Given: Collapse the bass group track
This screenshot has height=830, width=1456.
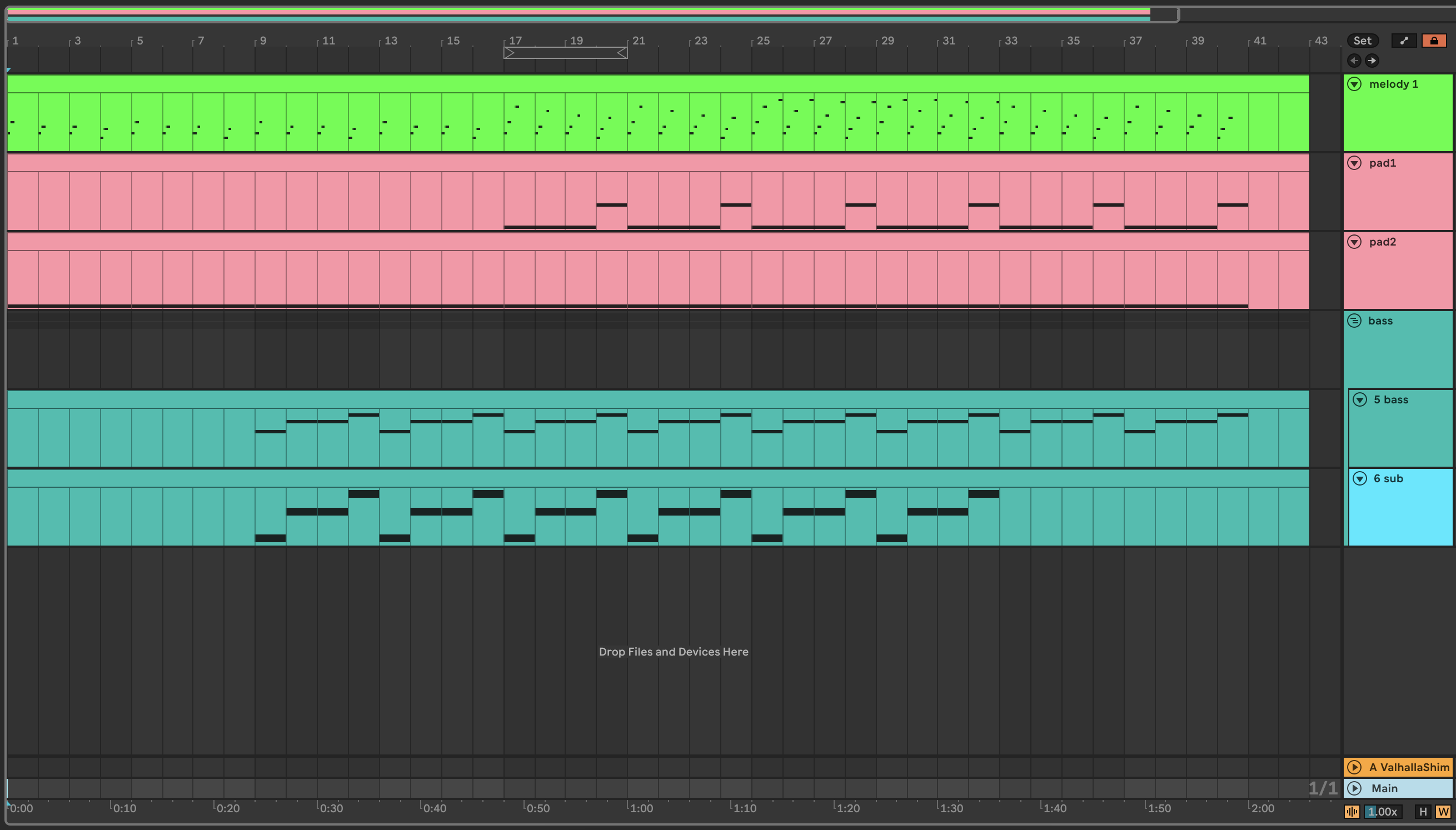Looking at the screenshot, I should [1354, 321].
